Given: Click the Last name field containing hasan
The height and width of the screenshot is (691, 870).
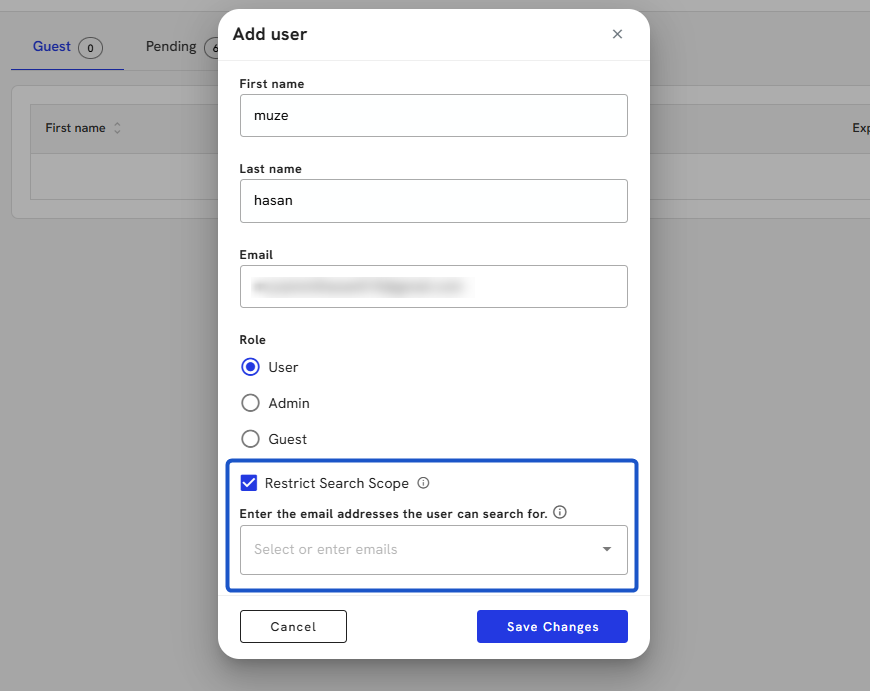Looking at the screenshot, I should (433, 200).
